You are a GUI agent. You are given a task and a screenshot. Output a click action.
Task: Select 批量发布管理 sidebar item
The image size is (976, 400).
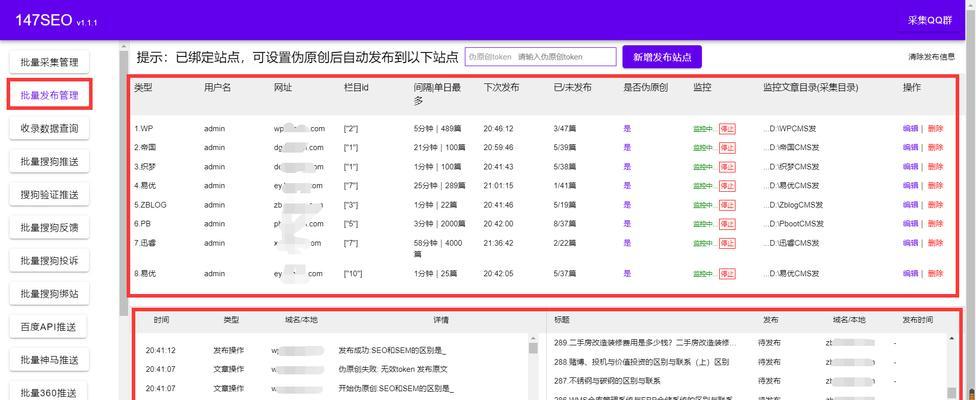pyautogui.click(x=49, y=95)
